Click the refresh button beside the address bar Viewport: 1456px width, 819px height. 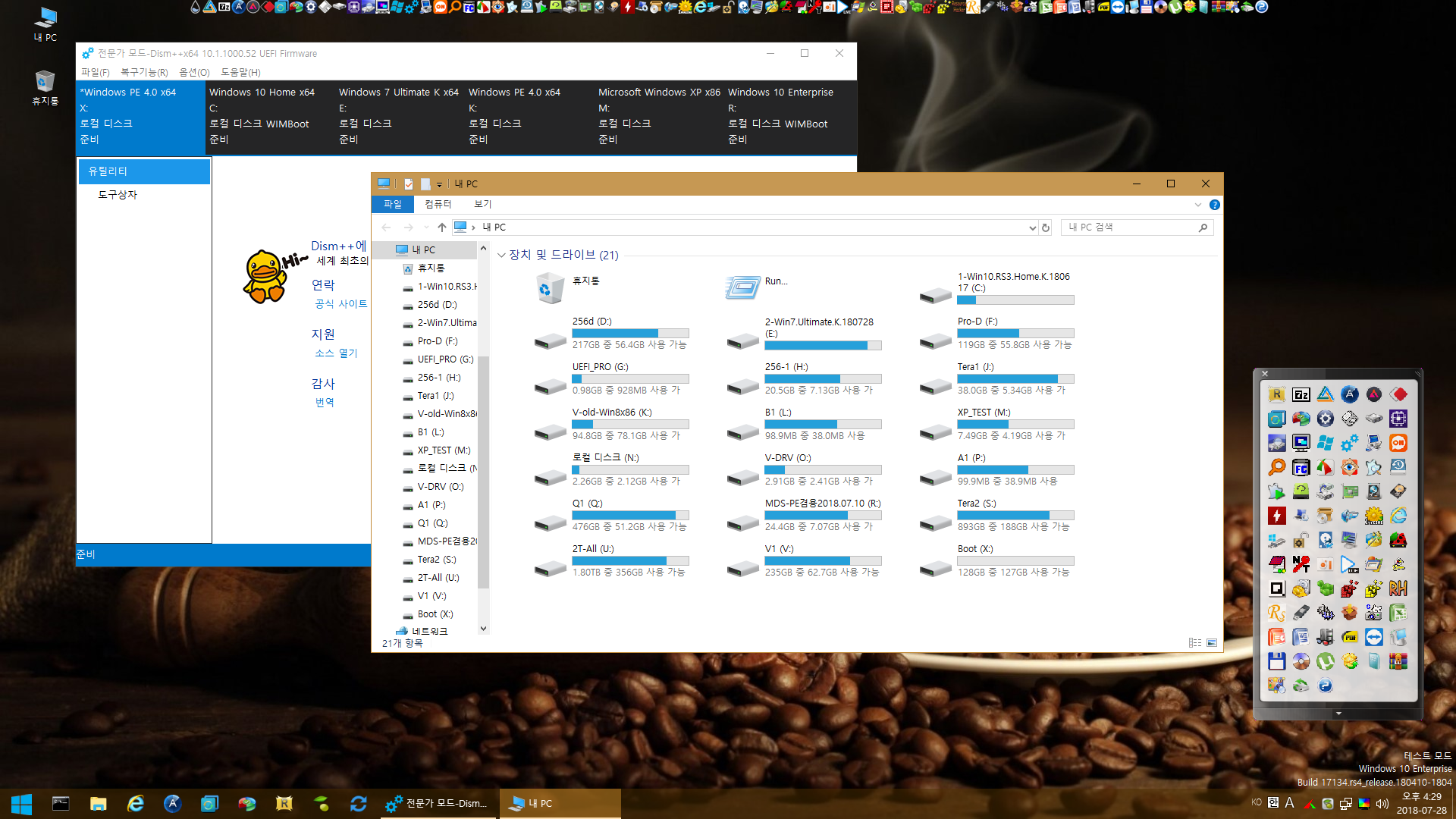1046,227
